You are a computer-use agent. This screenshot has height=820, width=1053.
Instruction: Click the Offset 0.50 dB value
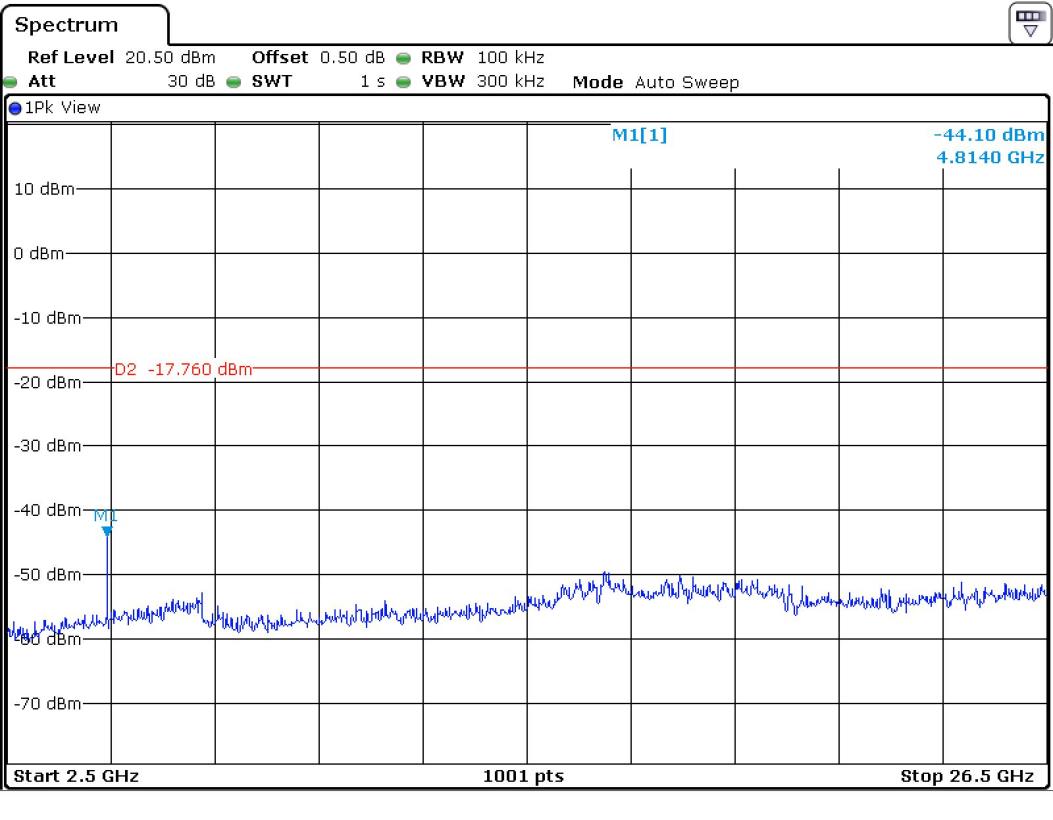352,58
